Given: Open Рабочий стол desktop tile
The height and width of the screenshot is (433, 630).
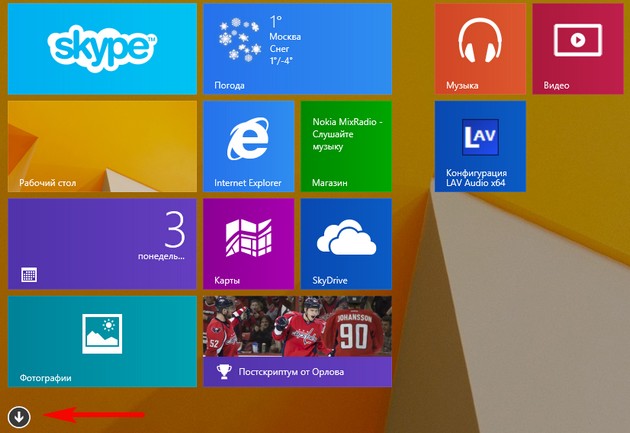Looking at the screenshot, I should point(102,146).
